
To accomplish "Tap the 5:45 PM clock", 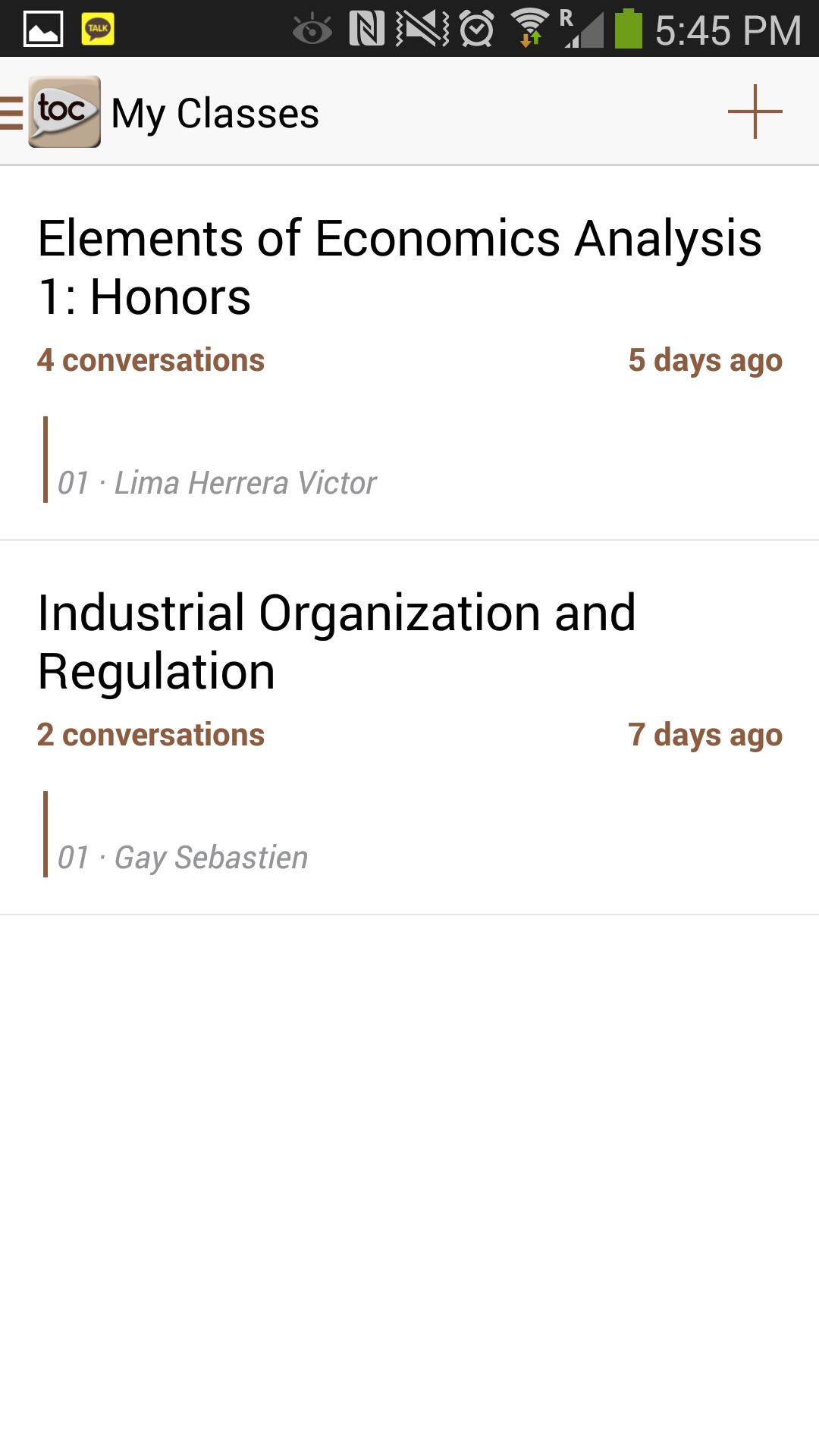I will click(x=728, y=30).
